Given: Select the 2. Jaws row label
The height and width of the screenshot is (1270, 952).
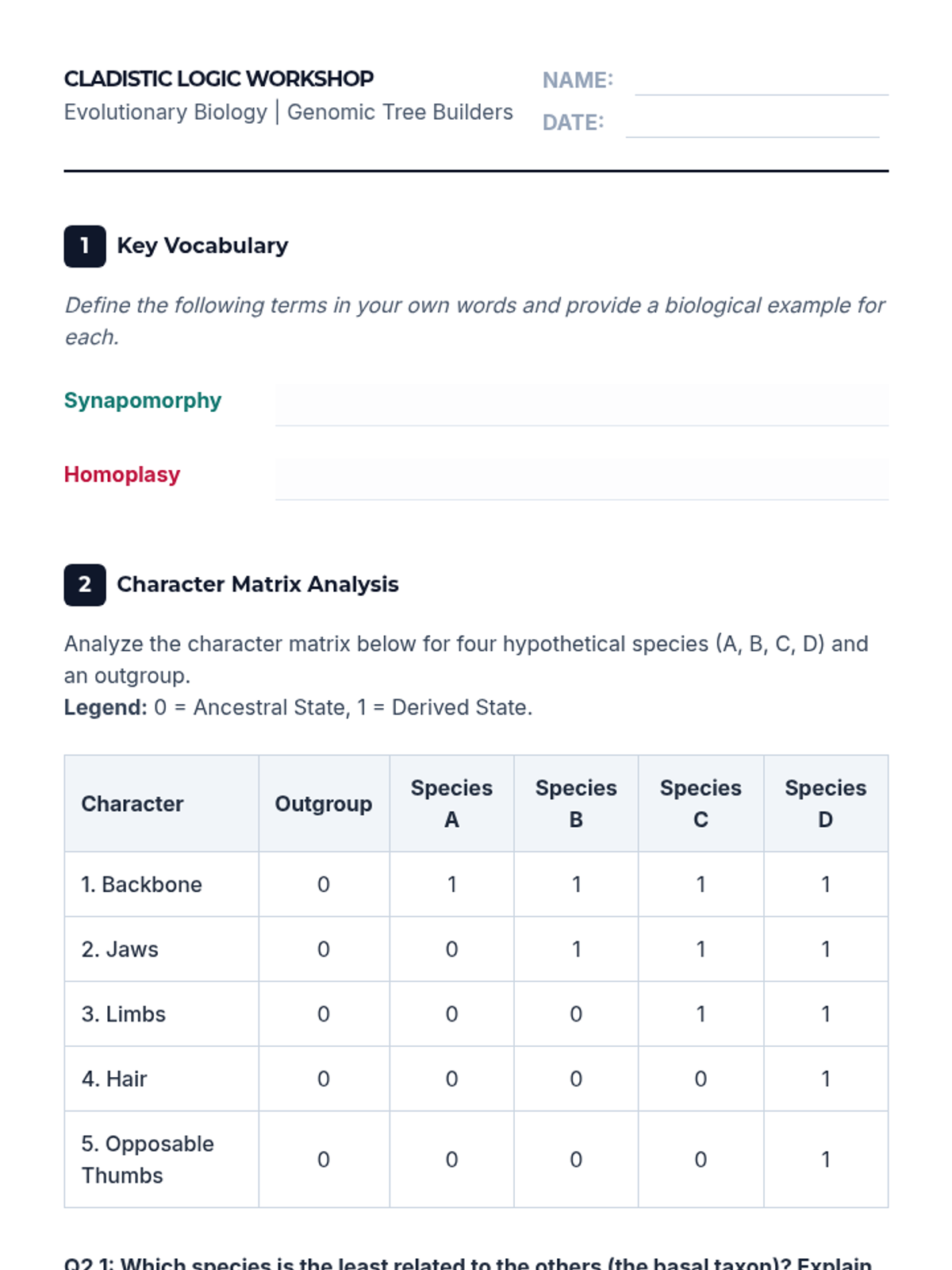Looking at the screenshot, I should click(x=120, y=949).
